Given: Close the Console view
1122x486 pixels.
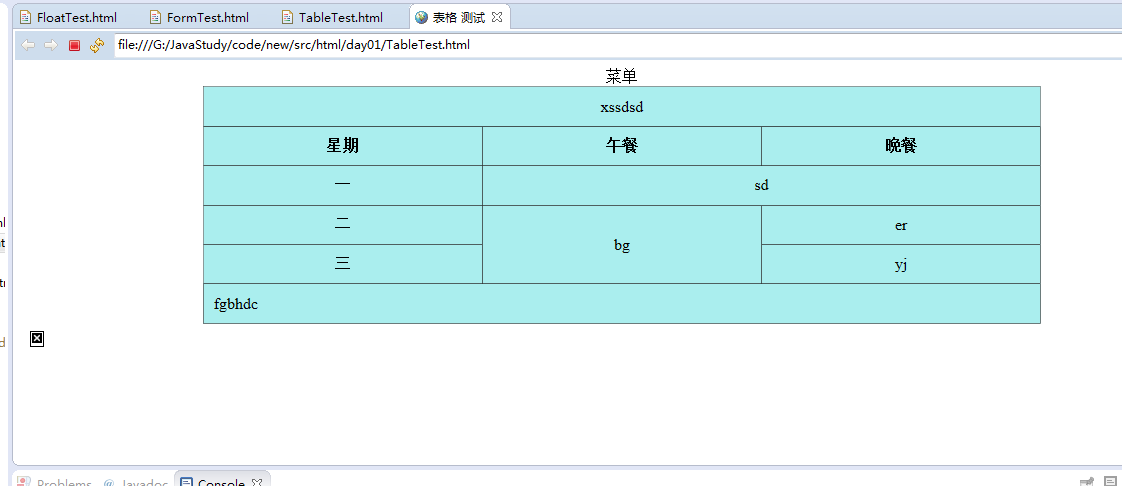Looking at the screenshot, I should tap(257, 483).
